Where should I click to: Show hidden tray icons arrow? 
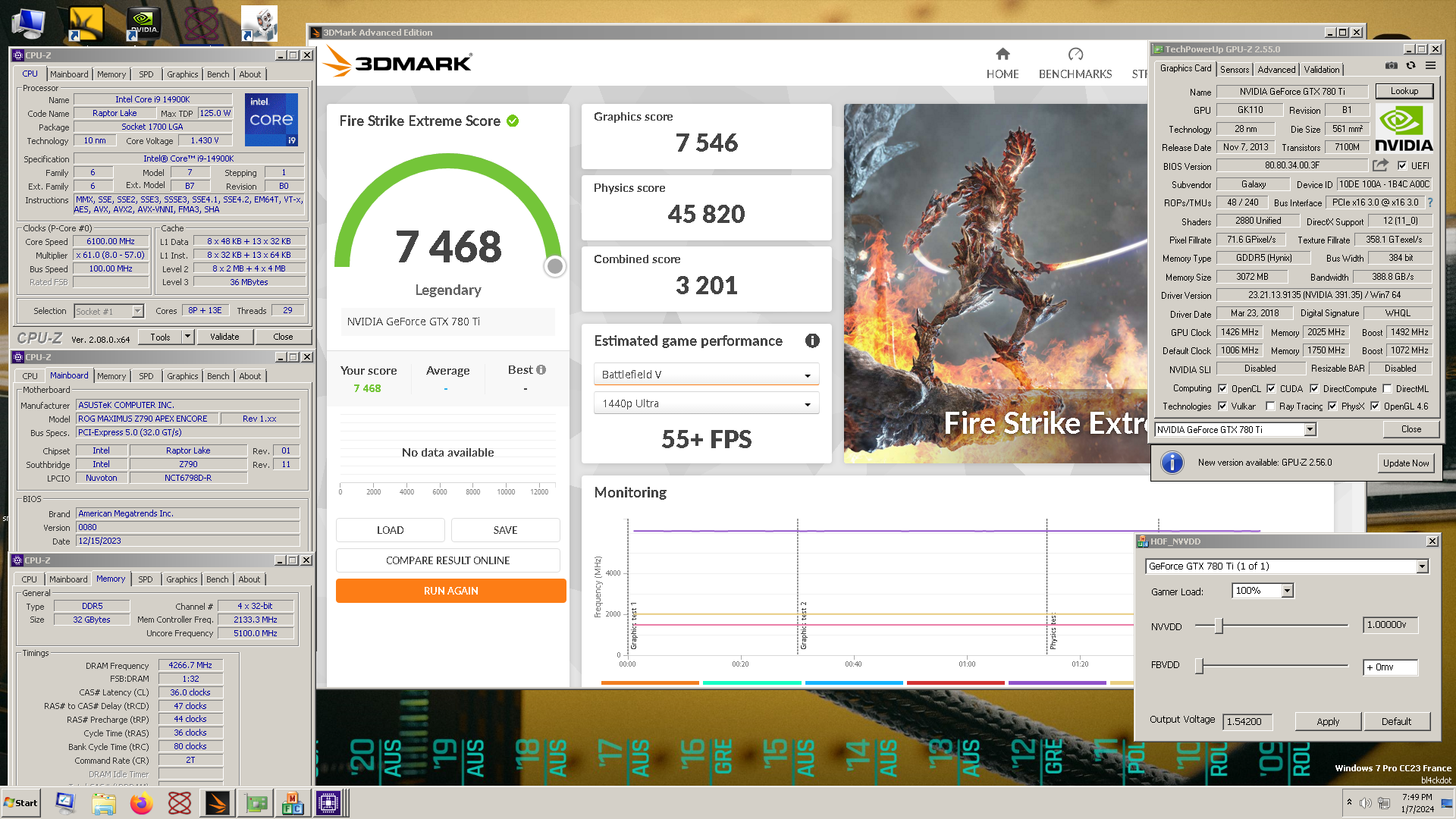click(1349, 802)
